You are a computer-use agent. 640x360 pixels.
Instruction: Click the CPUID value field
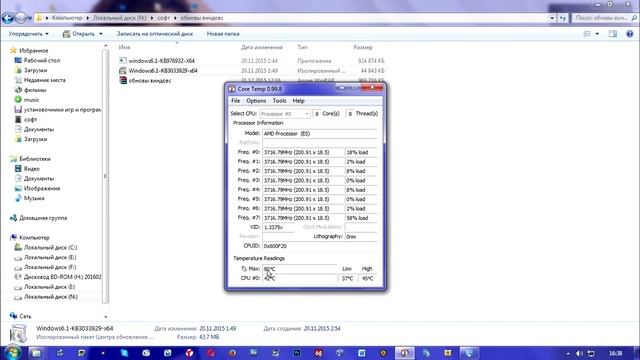pos(320,246)
